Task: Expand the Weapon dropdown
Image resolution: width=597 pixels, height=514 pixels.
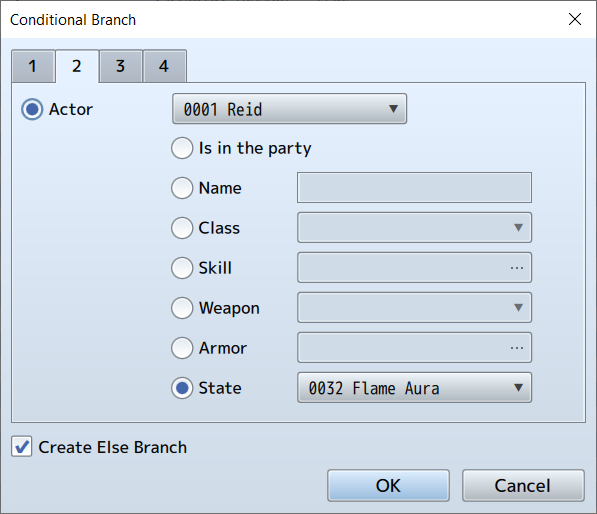Action: point(414,308)
